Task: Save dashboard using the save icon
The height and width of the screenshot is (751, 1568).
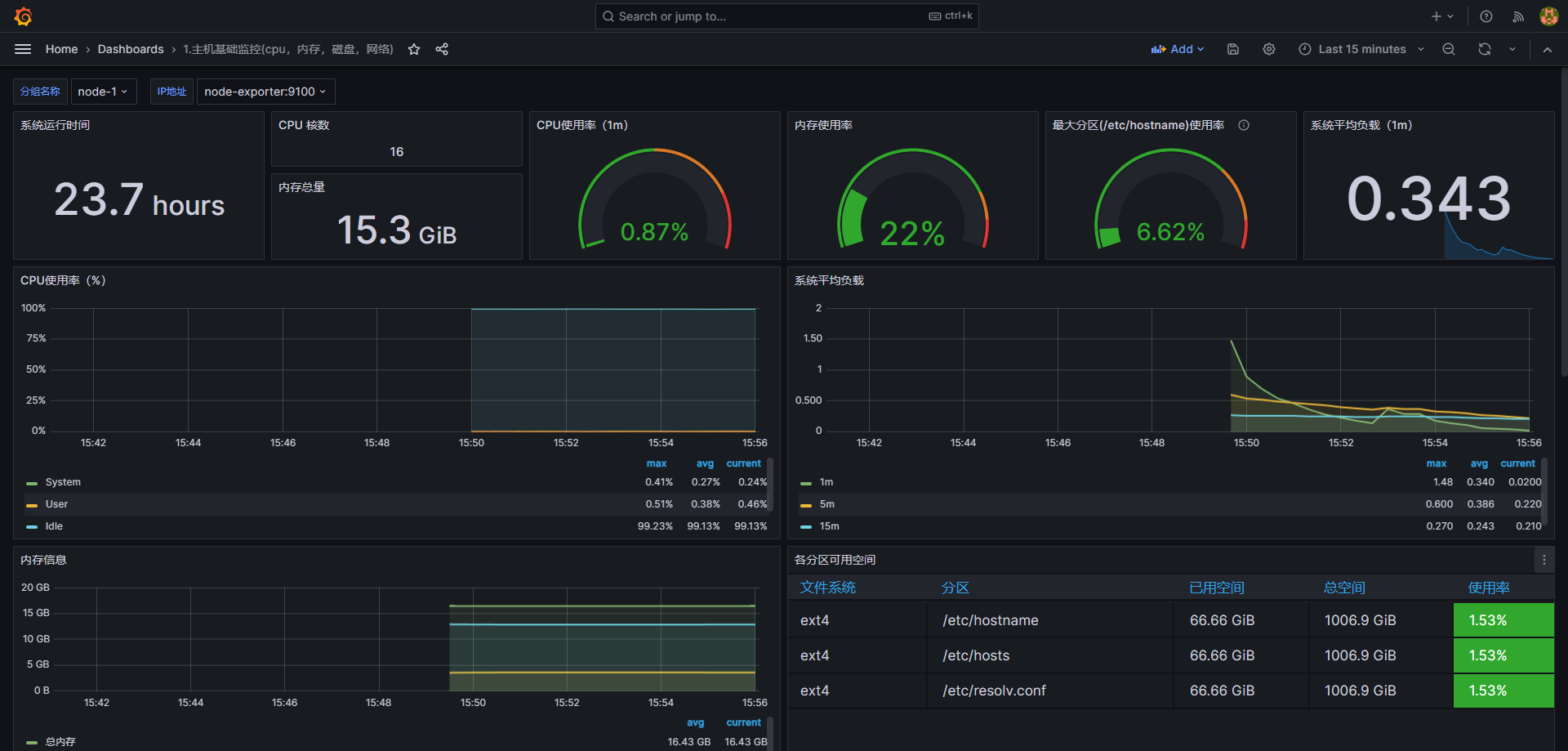Action: tap(1233, 49)
